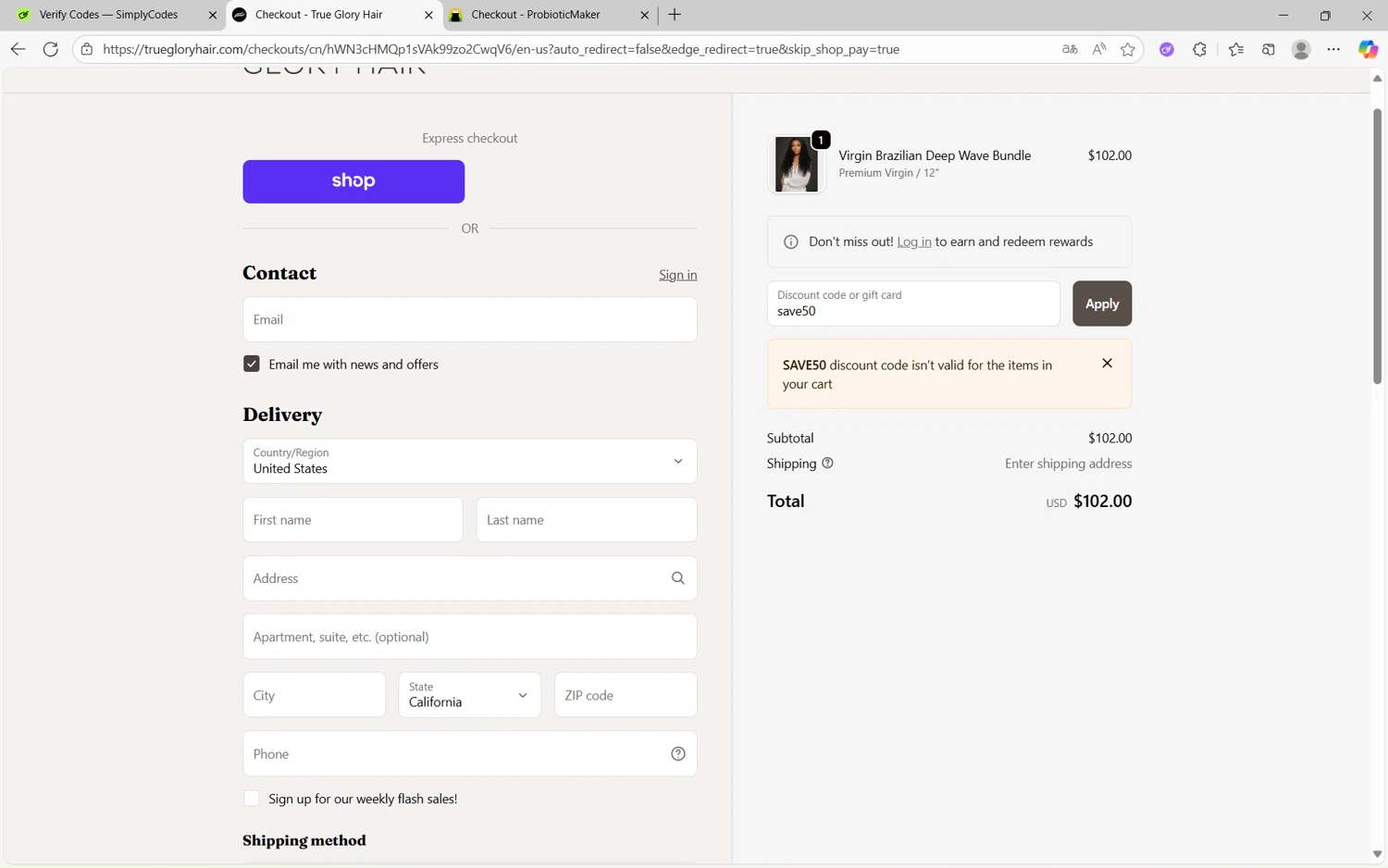Show shipping info help icon
The image size is (1388, 868).
click(827, 464)
